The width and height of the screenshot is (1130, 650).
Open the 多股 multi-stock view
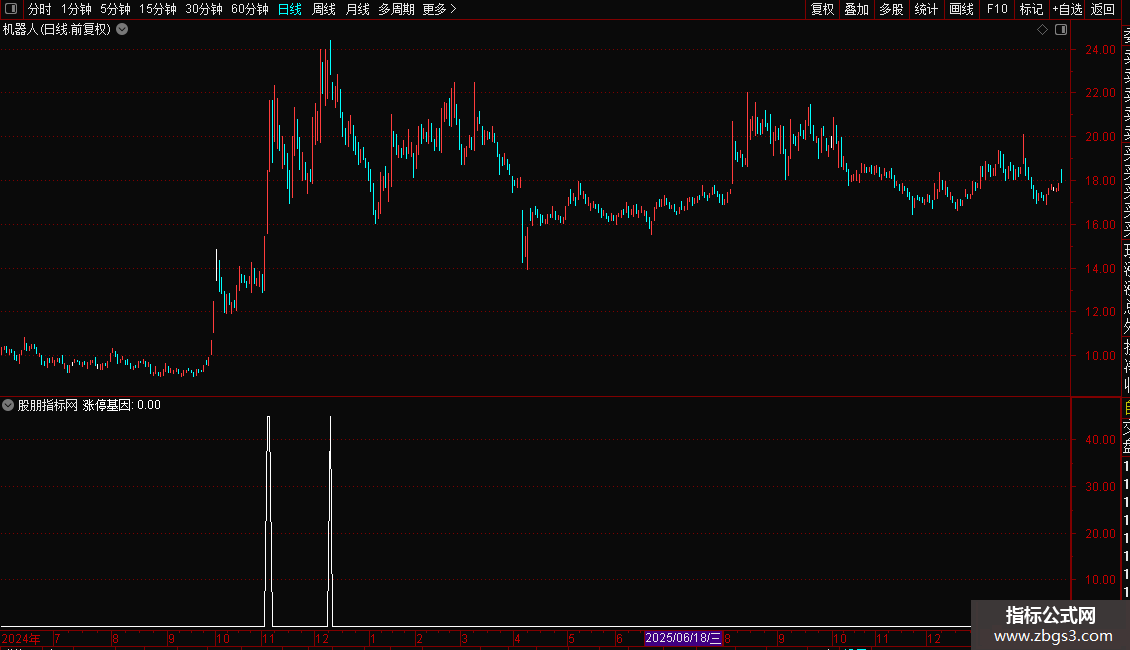coord(891,9)
